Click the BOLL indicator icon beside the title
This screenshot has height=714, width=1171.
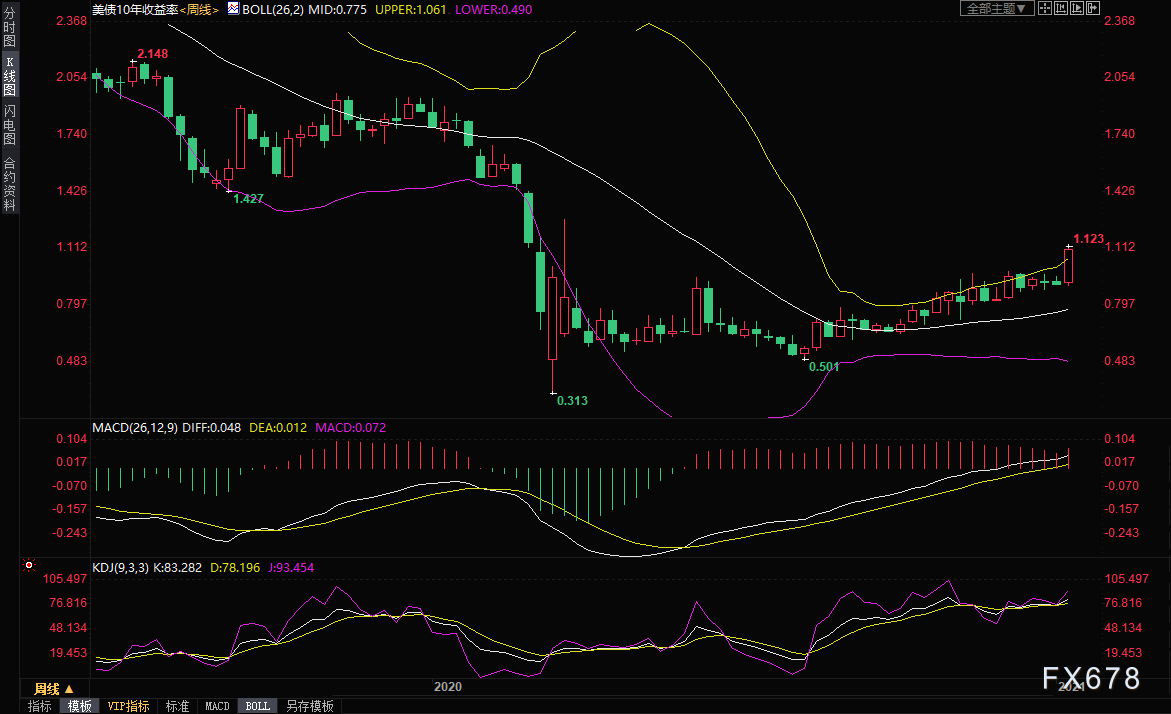tap(233, 9)
